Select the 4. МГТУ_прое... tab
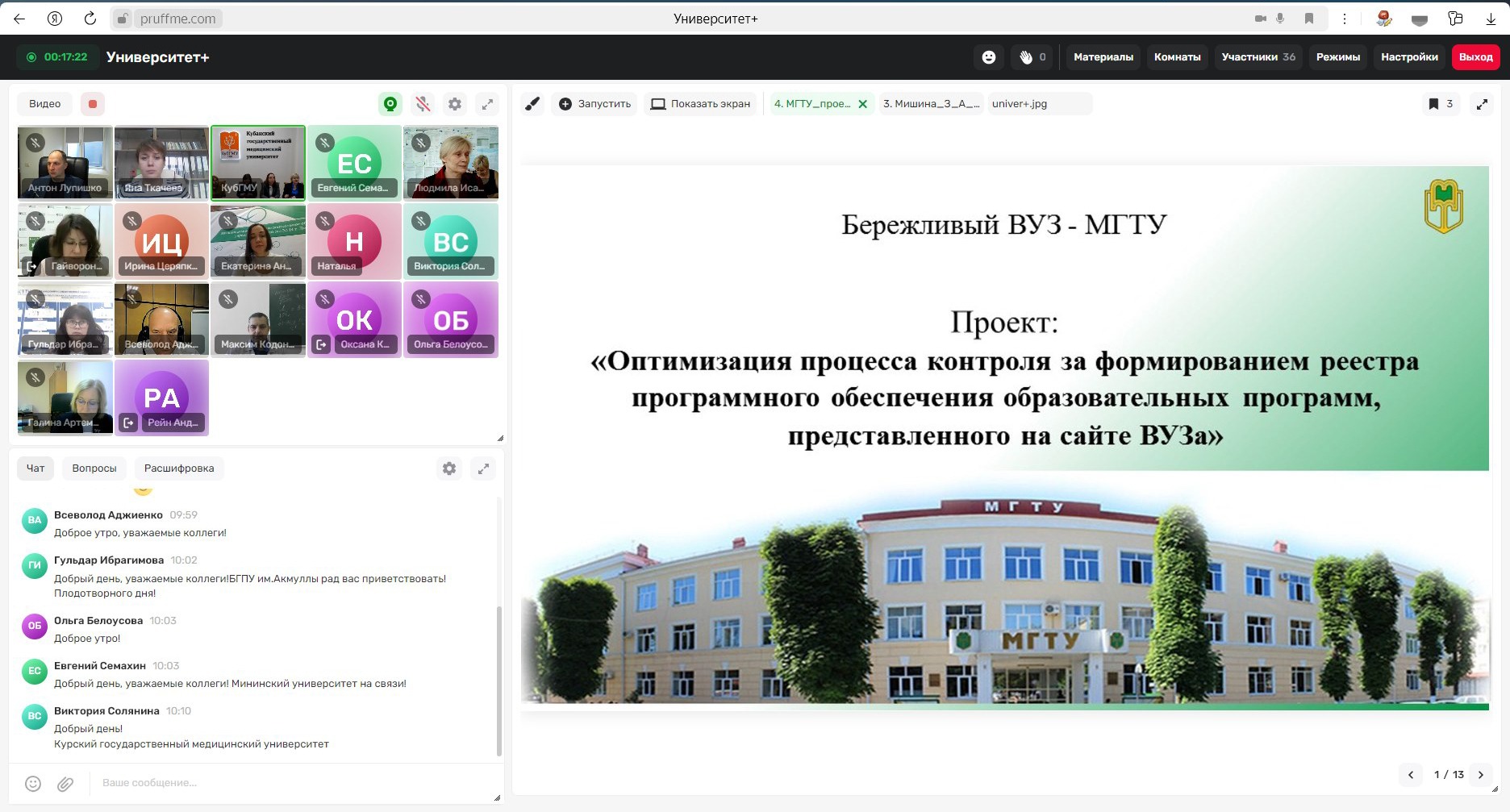Image resolution: width=1510 pixels, height=812 pixels. [x=812, y=104]
